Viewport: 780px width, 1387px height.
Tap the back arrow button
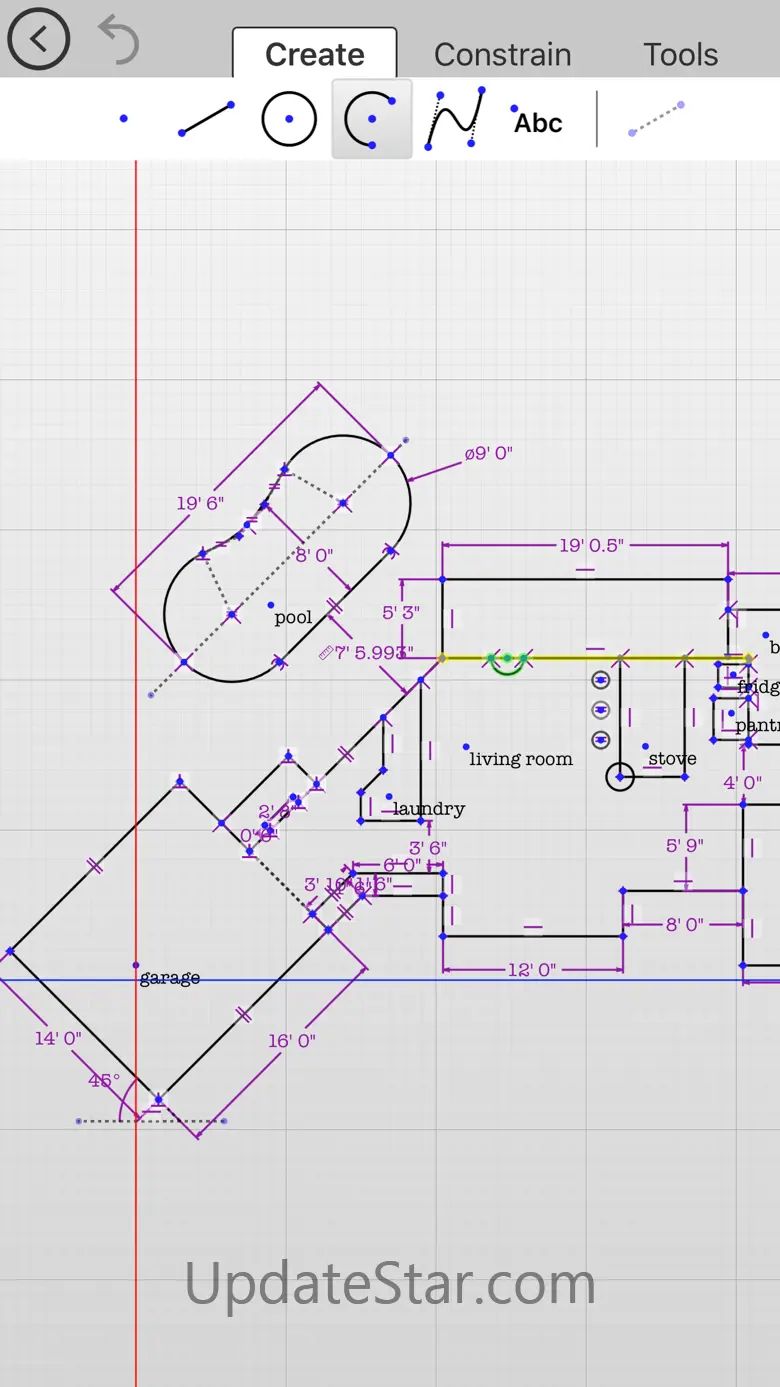pyautogui.click(x=38, y=39)
